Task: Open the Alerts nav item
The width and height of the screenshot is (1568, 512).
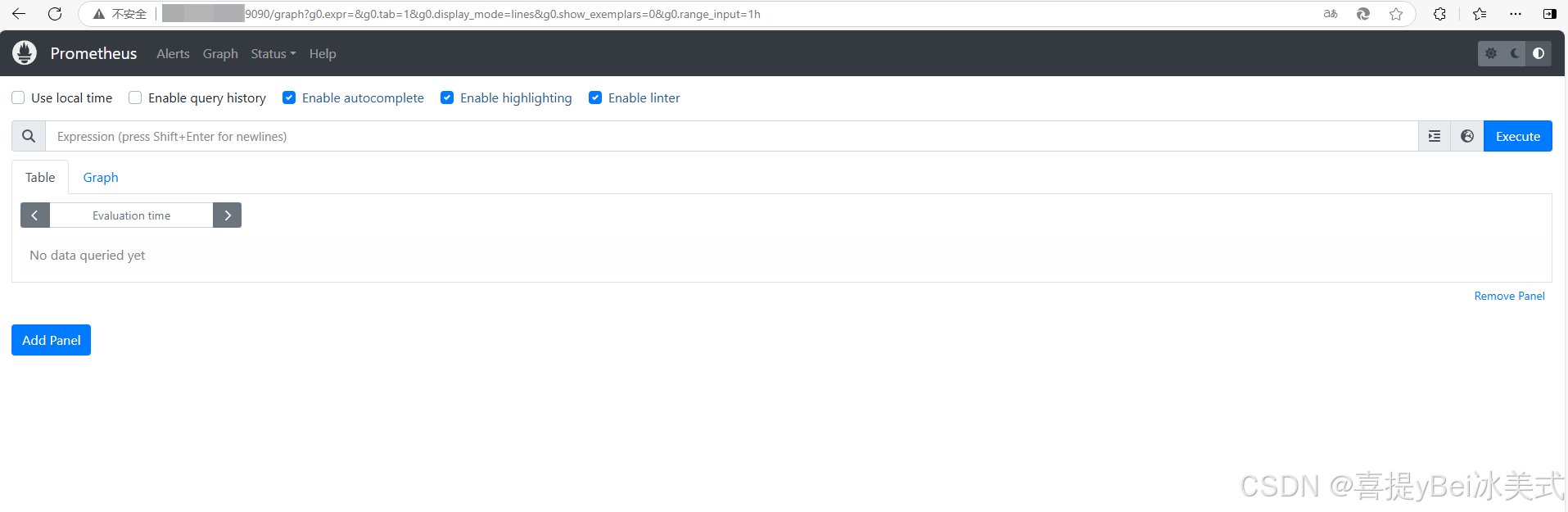Action: [173, 53]
